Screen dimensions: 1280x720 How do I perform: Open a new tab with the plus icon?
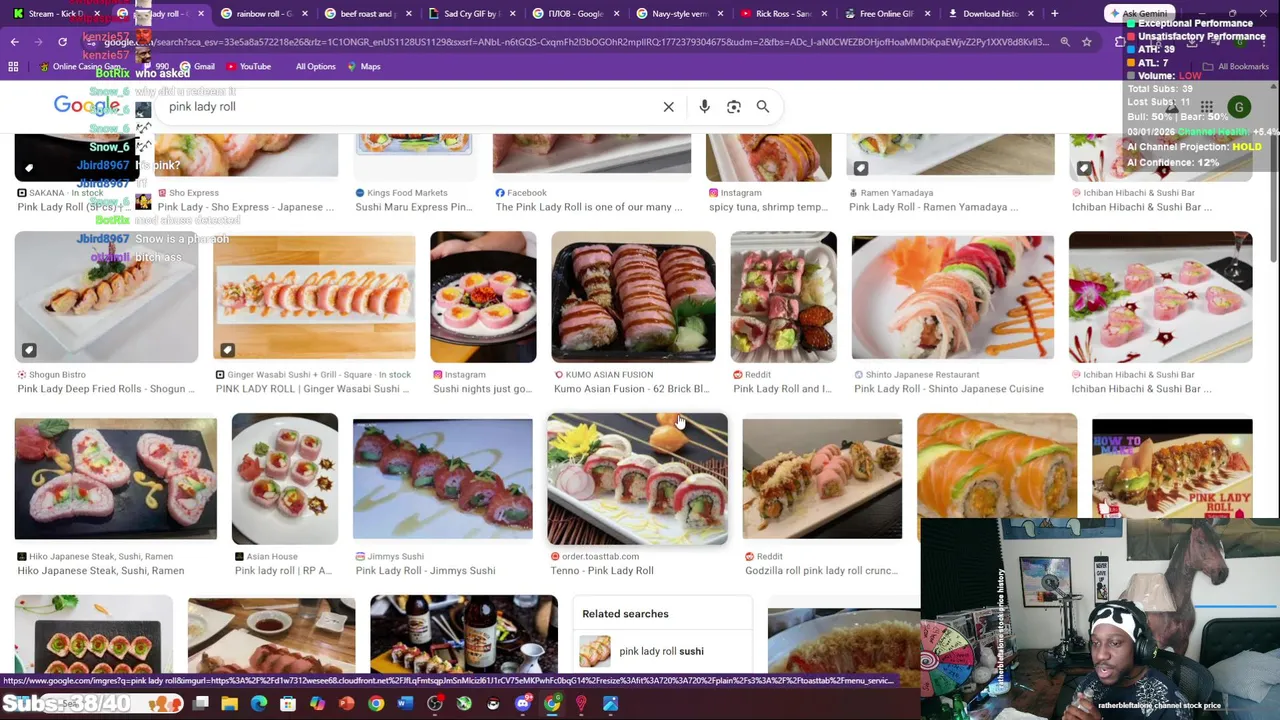click(x=1054, y=14)
